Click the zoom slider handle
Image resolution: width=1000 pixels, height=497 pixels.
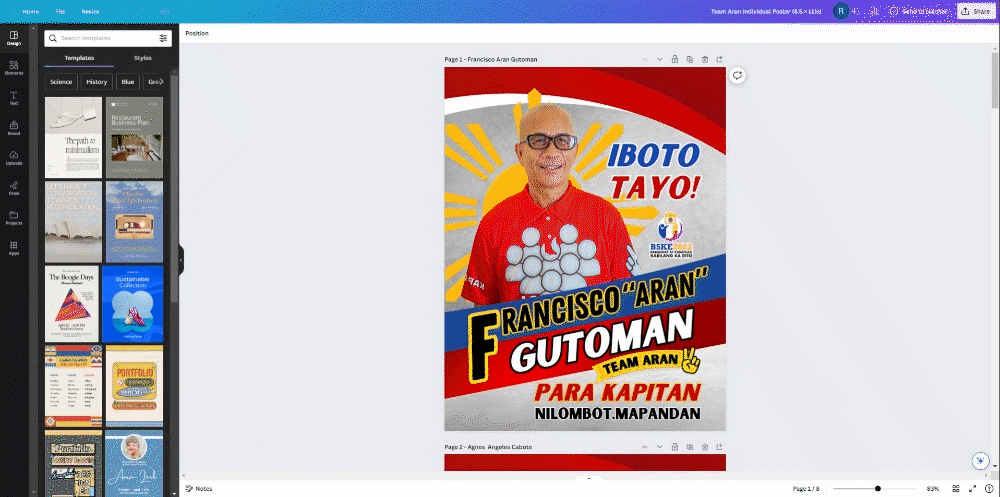(878, 489)
